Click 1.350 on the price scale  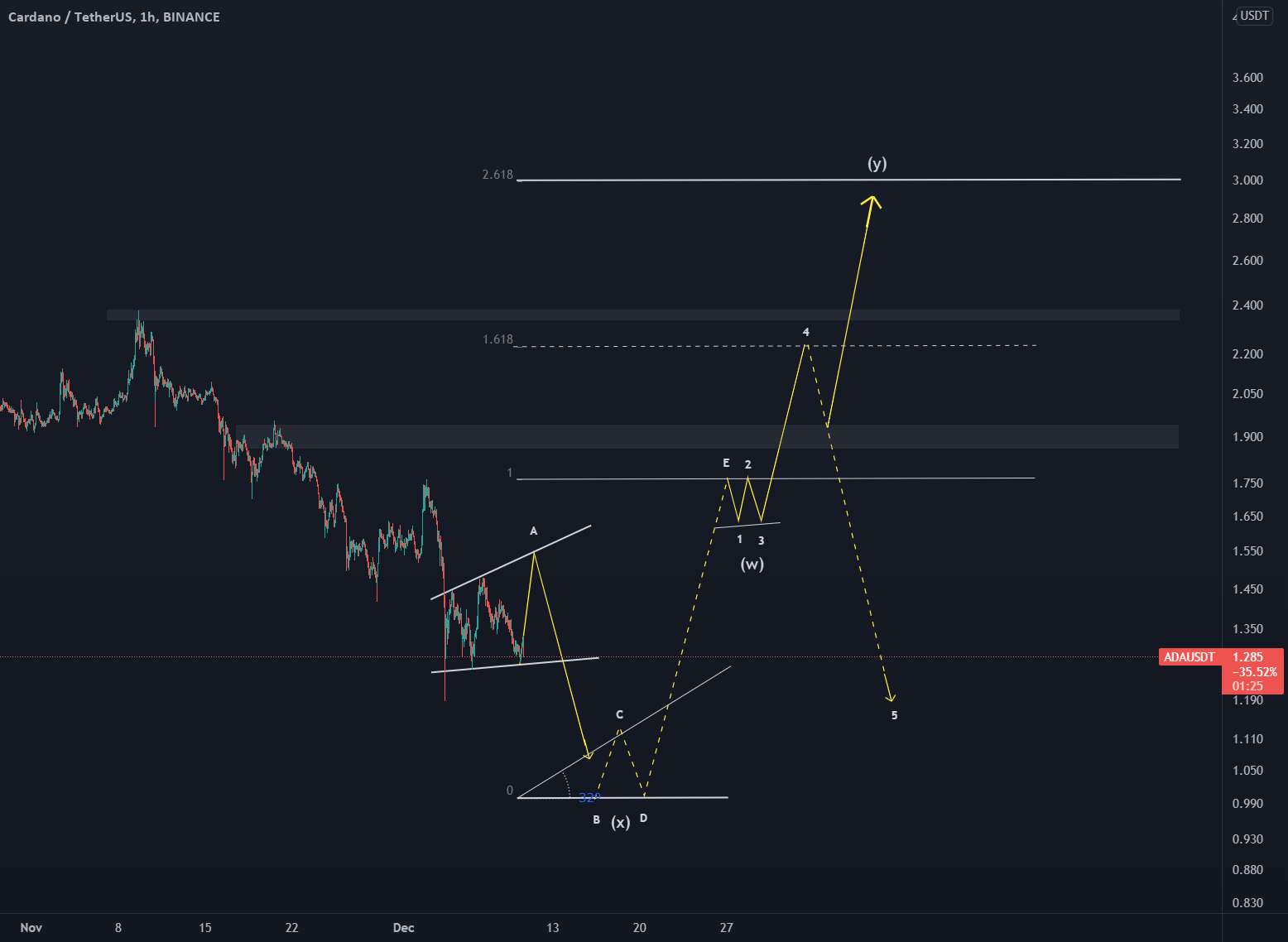pos(1247,629)
